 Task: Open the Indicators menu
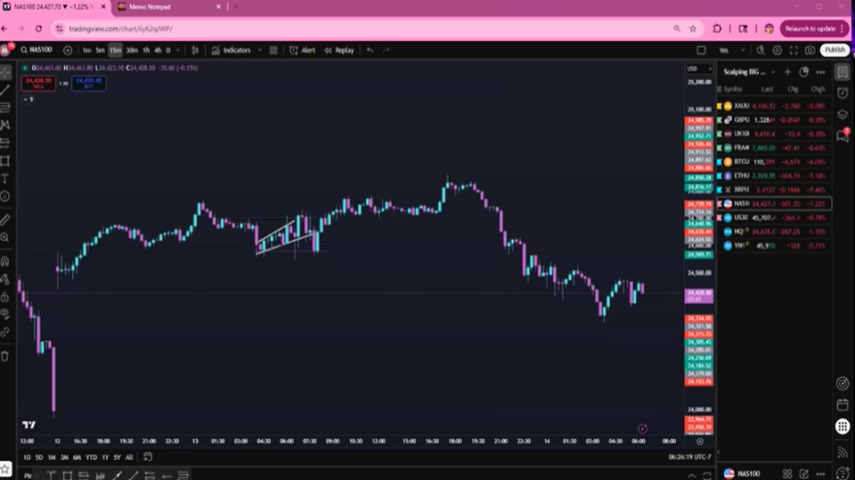point(232,50)
